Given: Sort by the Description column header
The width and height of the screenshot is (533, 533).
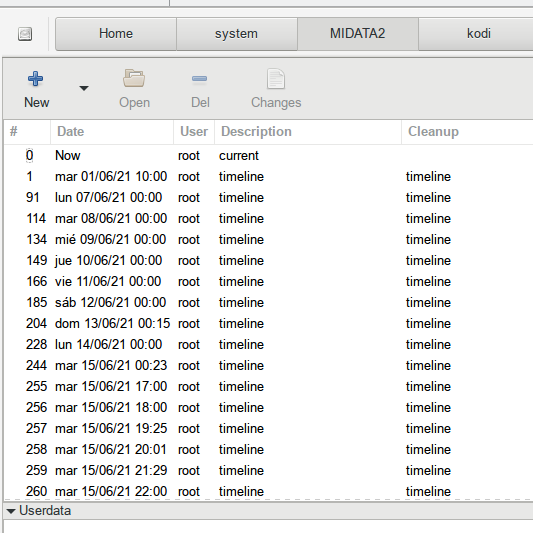Looking at the screenshot, I should point(308,132).
